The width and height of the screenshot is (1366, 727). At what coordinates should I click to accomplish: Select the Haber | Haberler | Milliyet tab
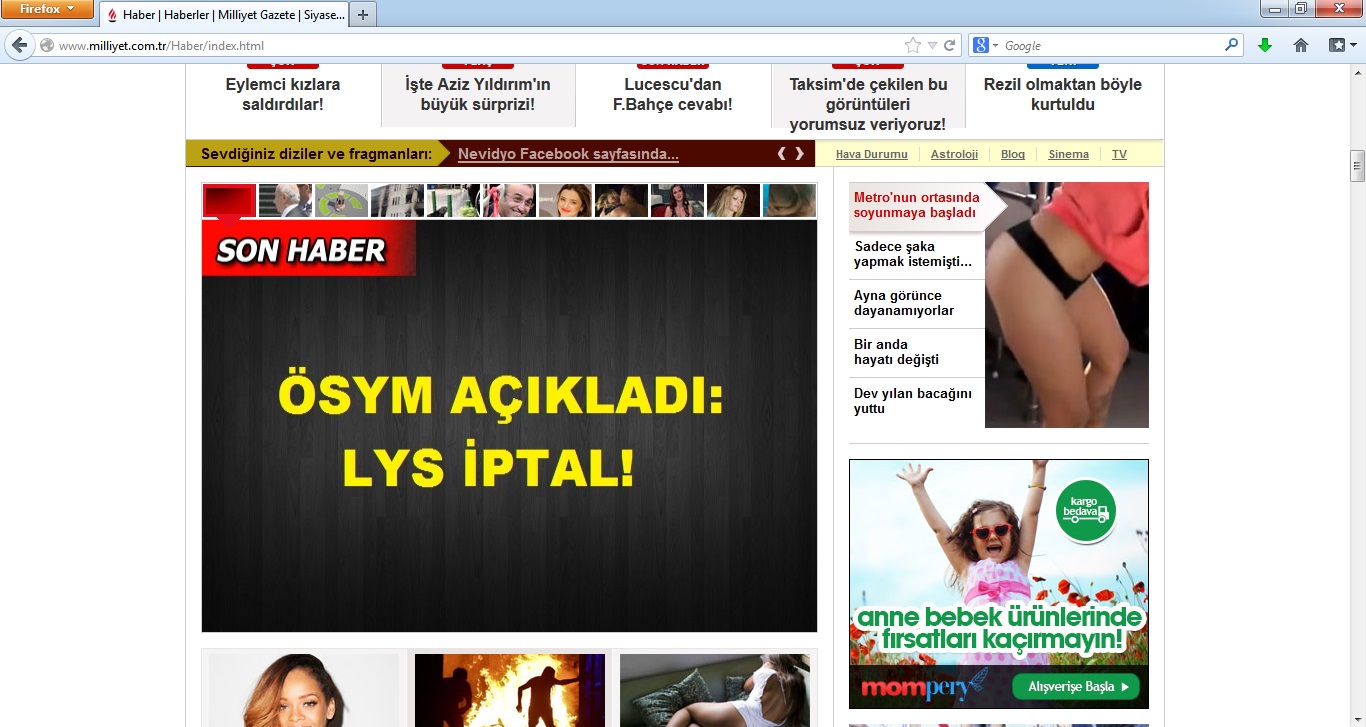tap(224, 15)
